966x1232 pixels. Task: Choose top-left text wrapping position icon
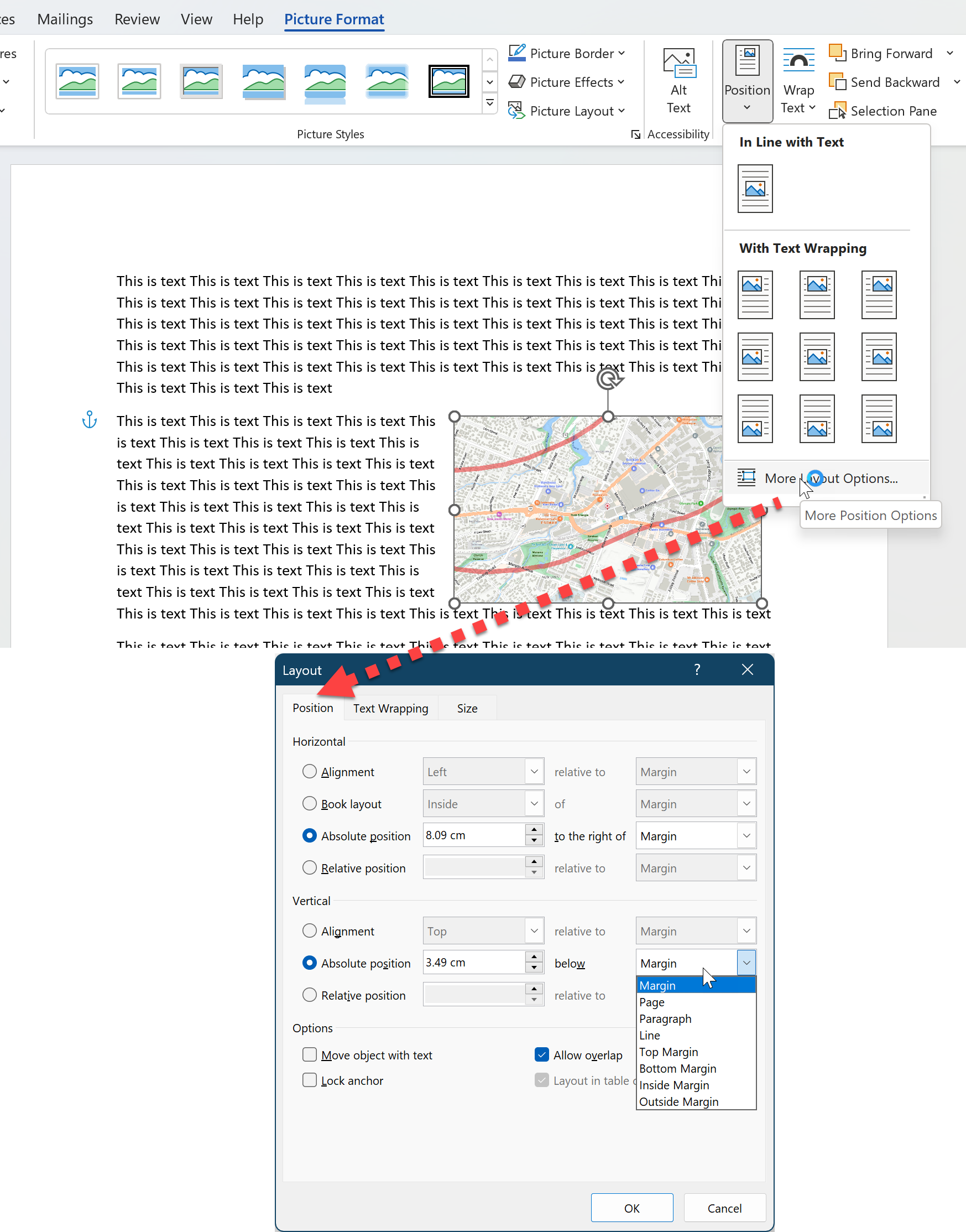pos(754,294)
